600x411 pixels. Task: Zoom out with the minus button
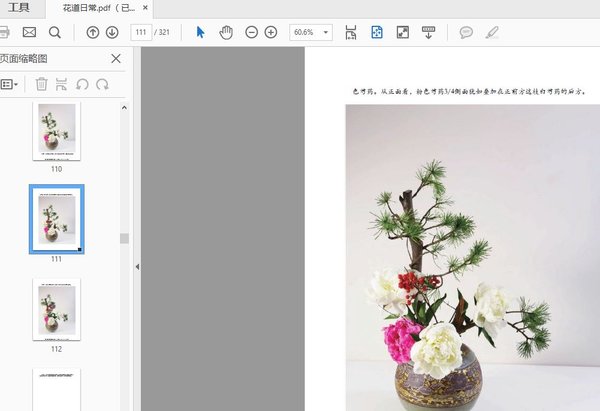click(x=251, y=33)
